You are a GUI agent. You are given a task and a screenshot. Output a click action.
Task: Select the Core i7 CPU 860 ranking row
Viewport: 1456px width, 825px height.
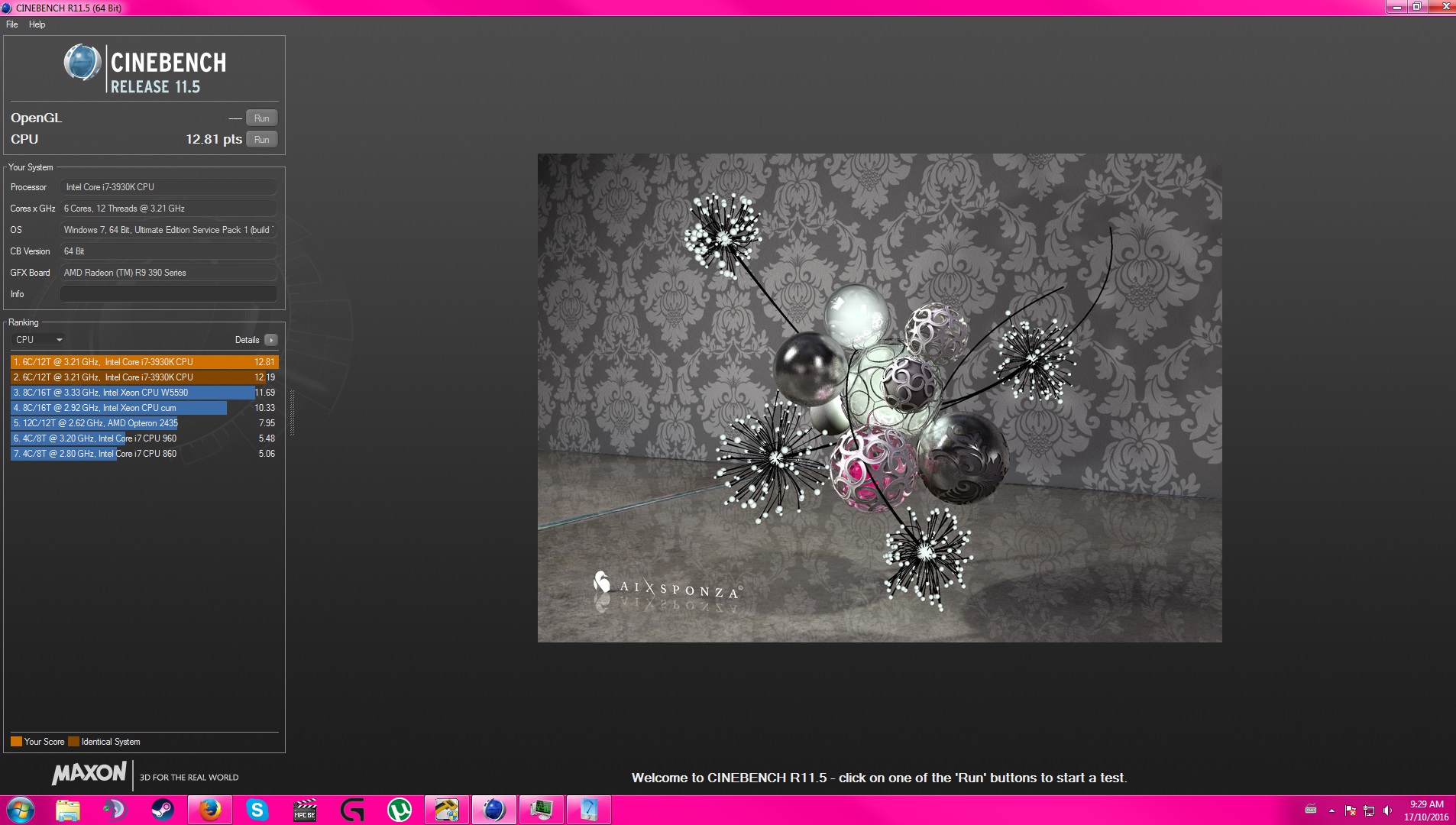[144, 454]
